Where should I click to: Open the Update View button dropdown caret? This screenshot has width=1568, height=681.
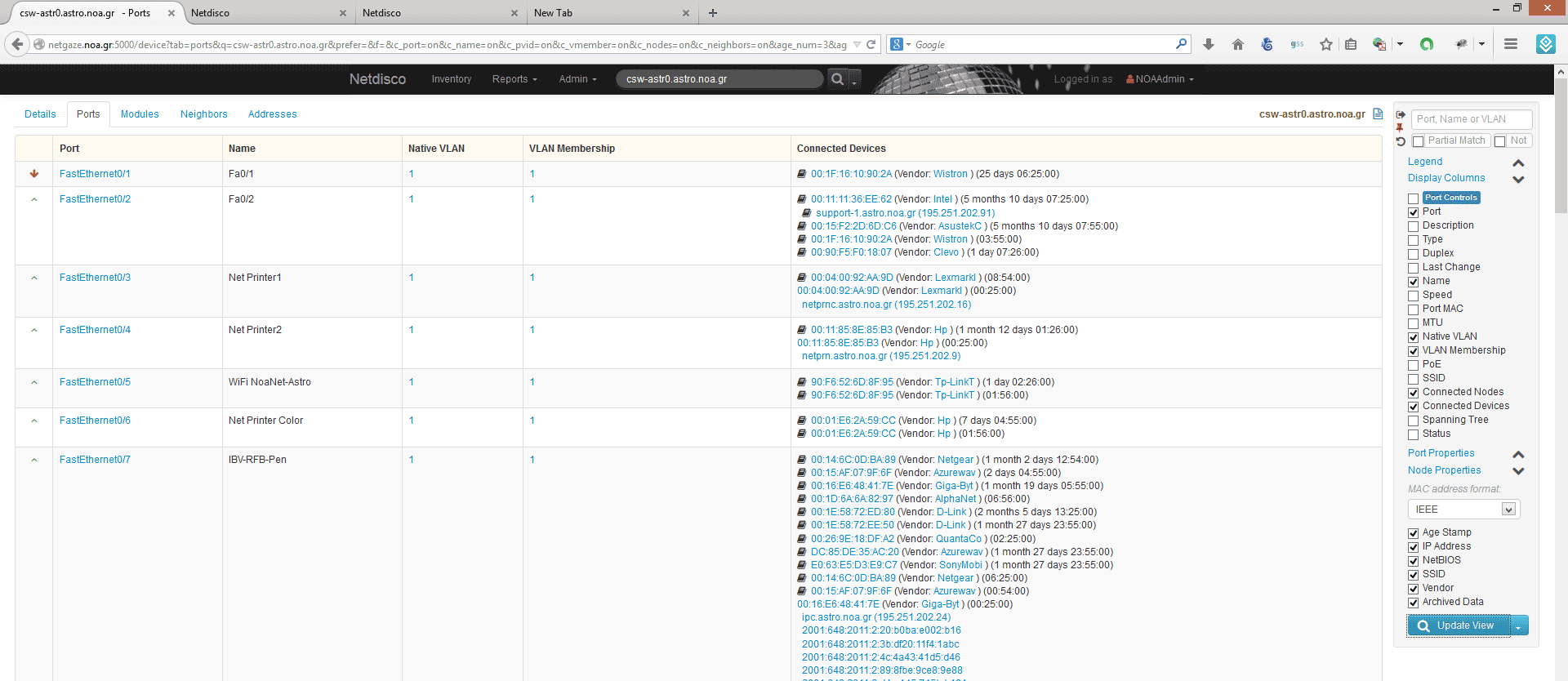[x=1519, y=626]
